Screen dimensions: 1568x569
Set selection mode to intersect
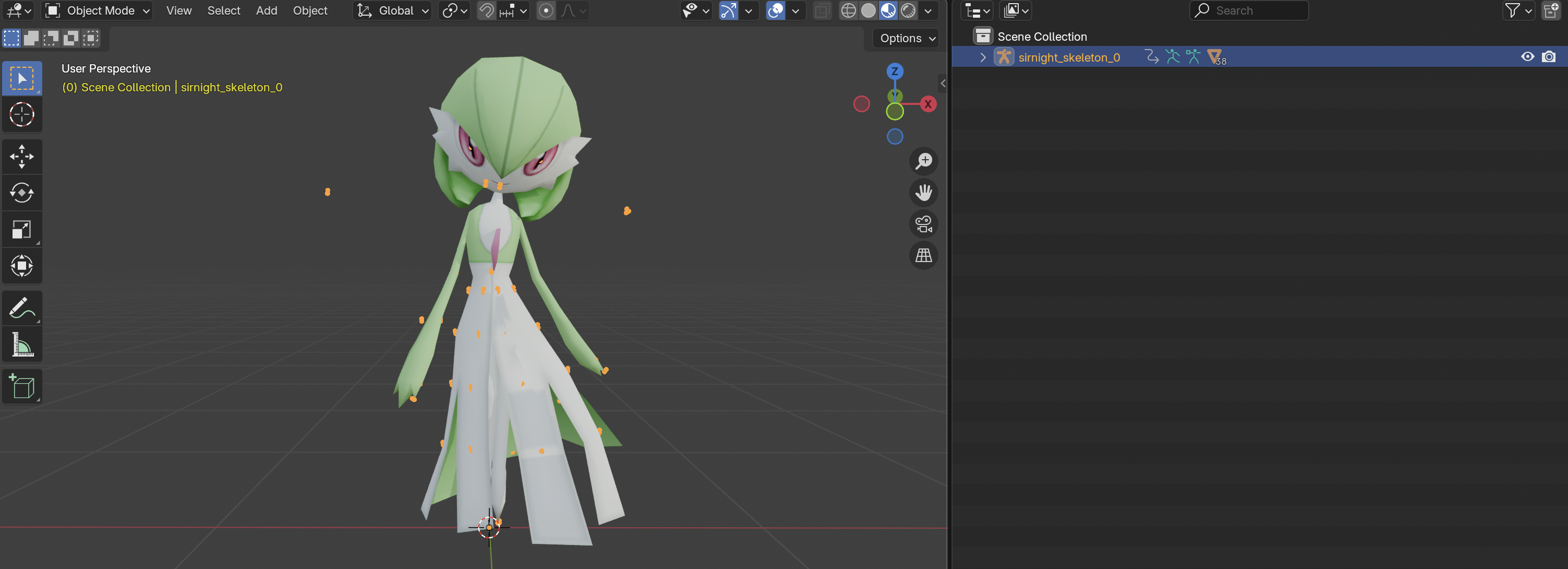point(91,39)
